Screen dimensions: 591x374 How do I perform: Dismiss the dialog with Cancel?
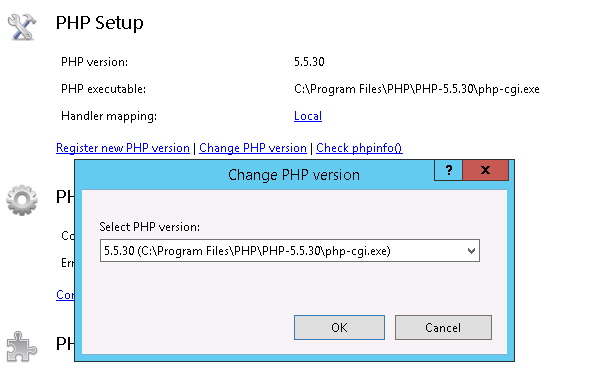[x=443, y=328]
